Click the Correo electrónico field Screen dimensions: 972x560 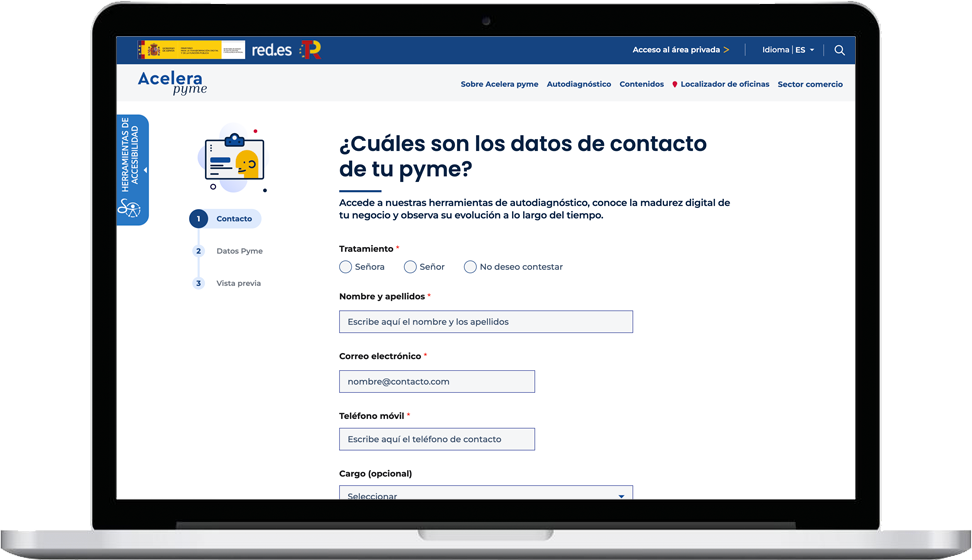coord(436,381)
